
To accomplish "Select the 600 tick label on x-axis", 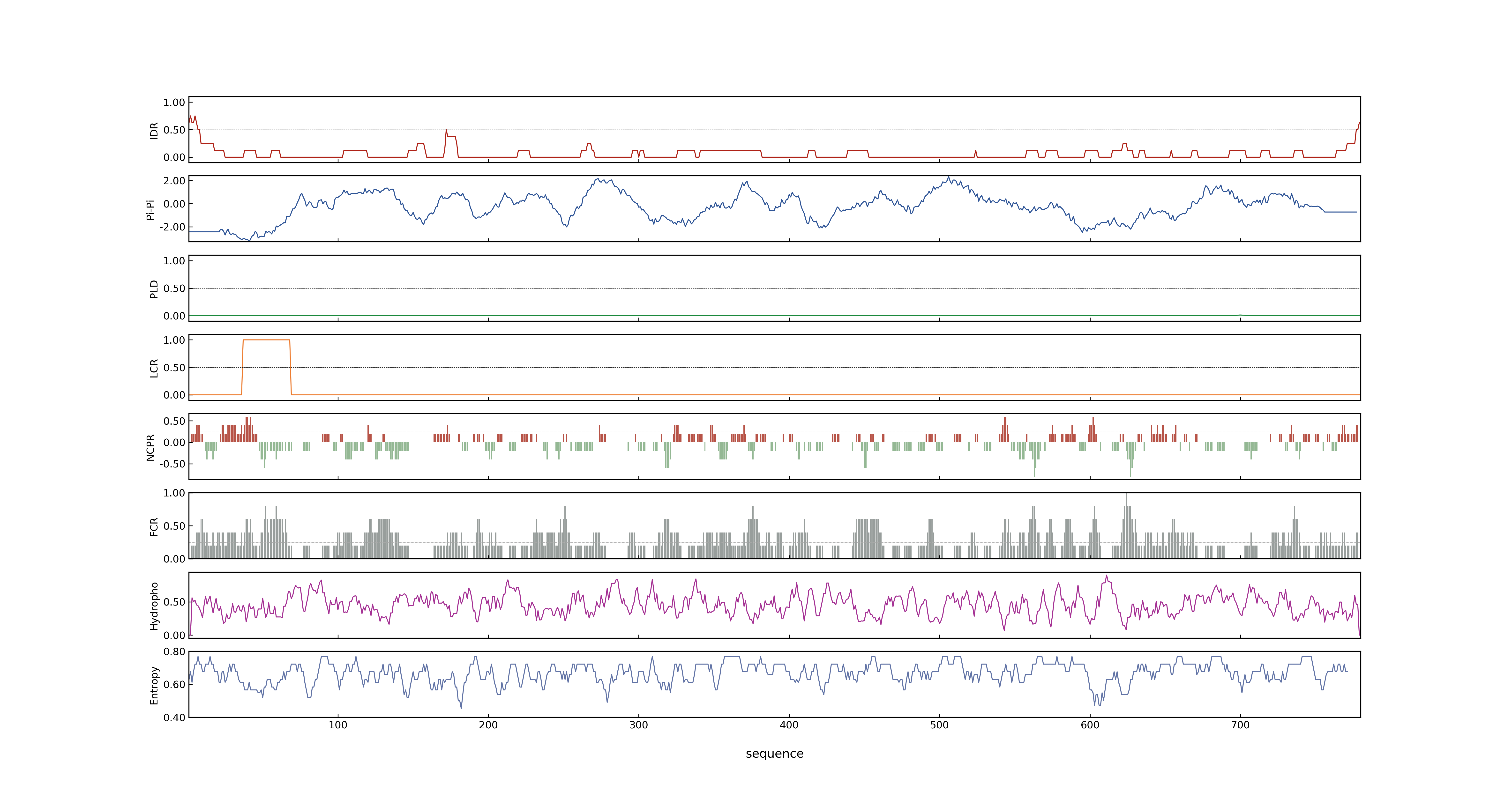I will click(x=1090, y=725).
